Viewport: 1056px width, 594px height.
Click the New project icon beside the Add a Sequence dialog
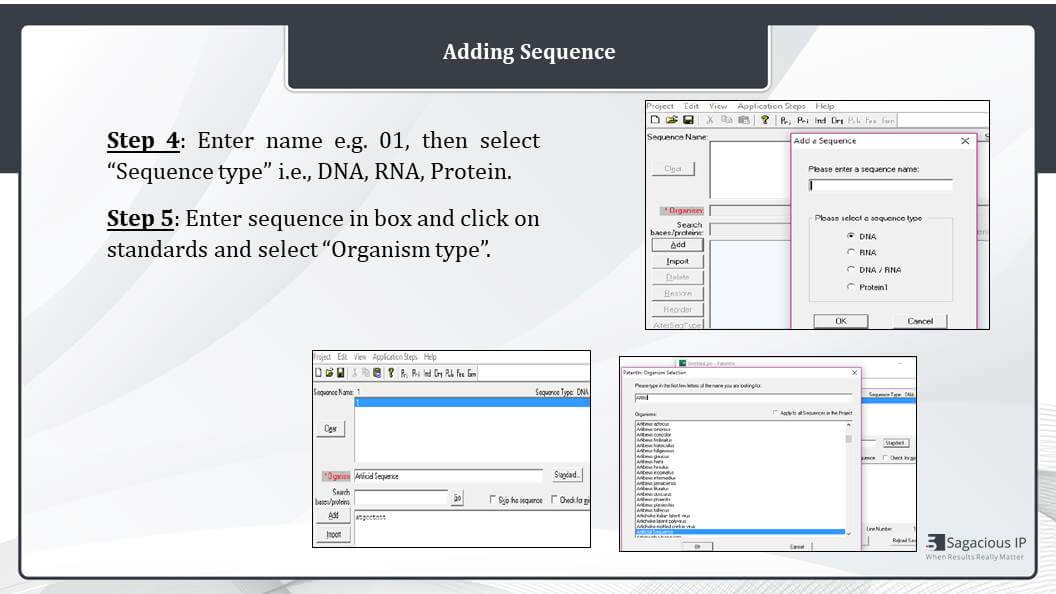point(655,120)
